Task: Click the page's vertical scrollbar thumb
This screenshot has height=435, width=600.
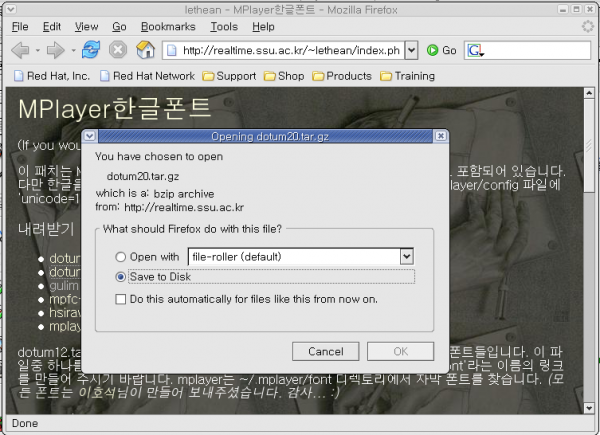Action: (589, 146)
